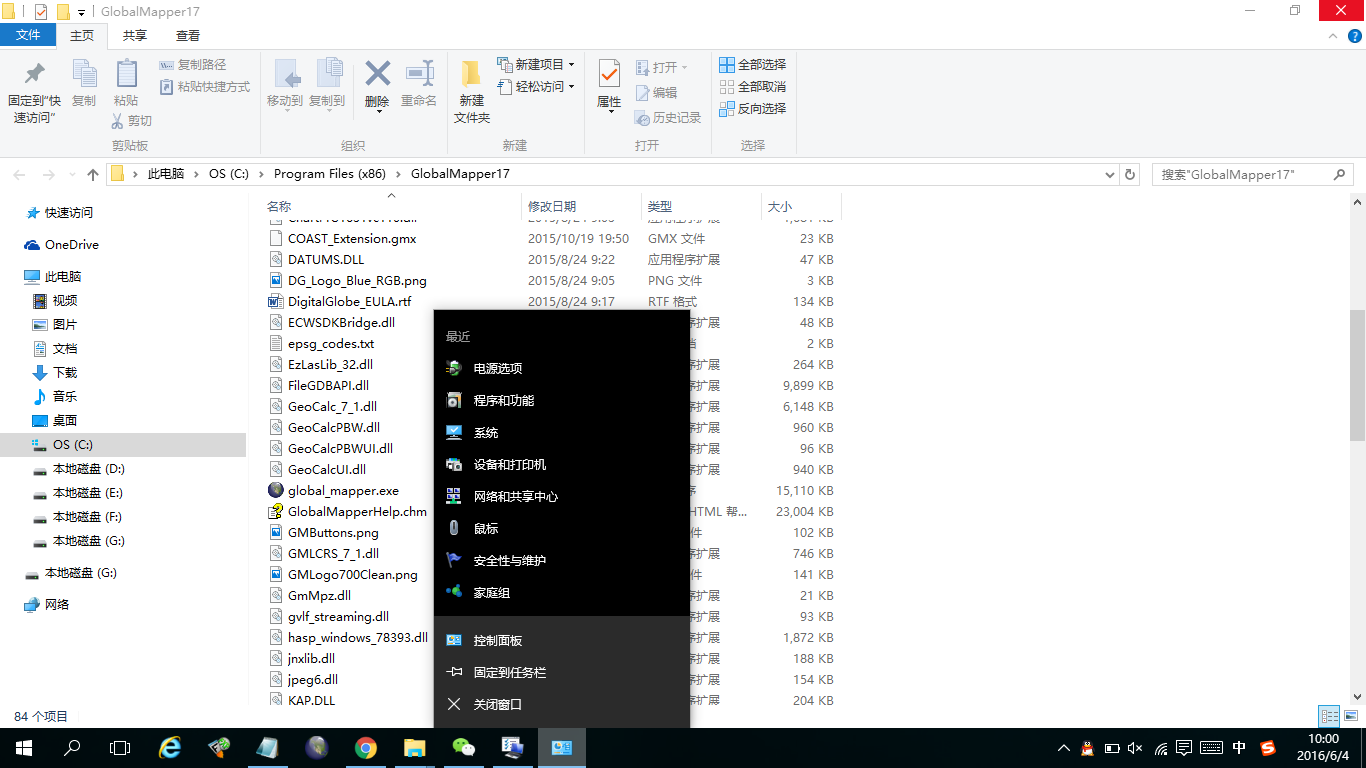Click the Pin to Quick access pushpin icon
Image resolution: width=1366 pixels, height=768 pixels.
coord(35,73)
